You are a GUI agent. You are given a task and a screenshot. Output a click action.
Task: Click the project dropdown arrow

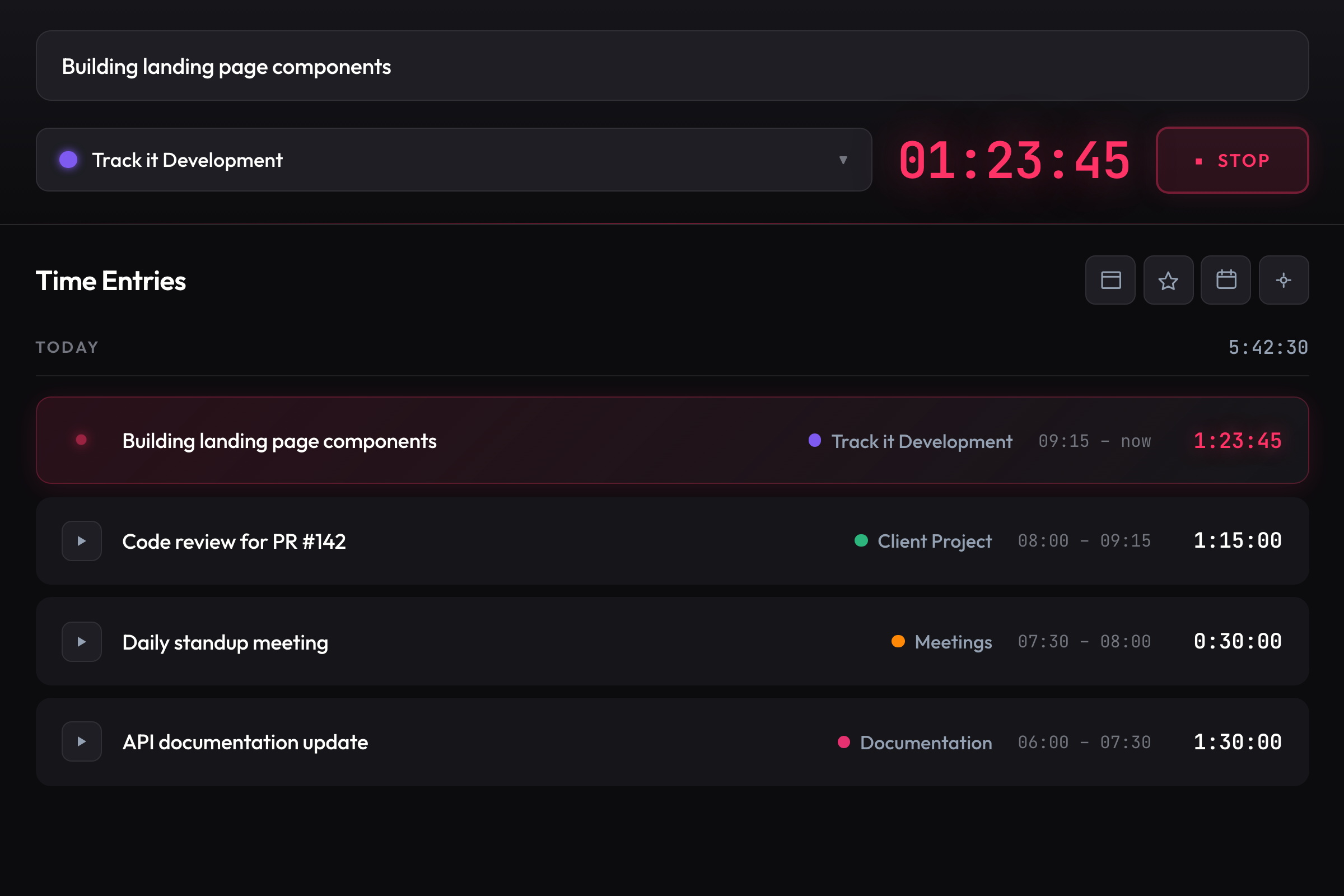pos(843,160)
